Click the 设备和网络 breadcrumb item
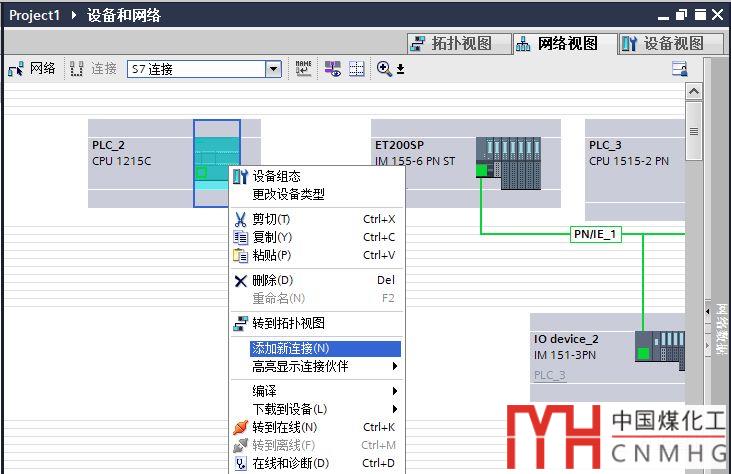731x474 pixels. [124, 15]
